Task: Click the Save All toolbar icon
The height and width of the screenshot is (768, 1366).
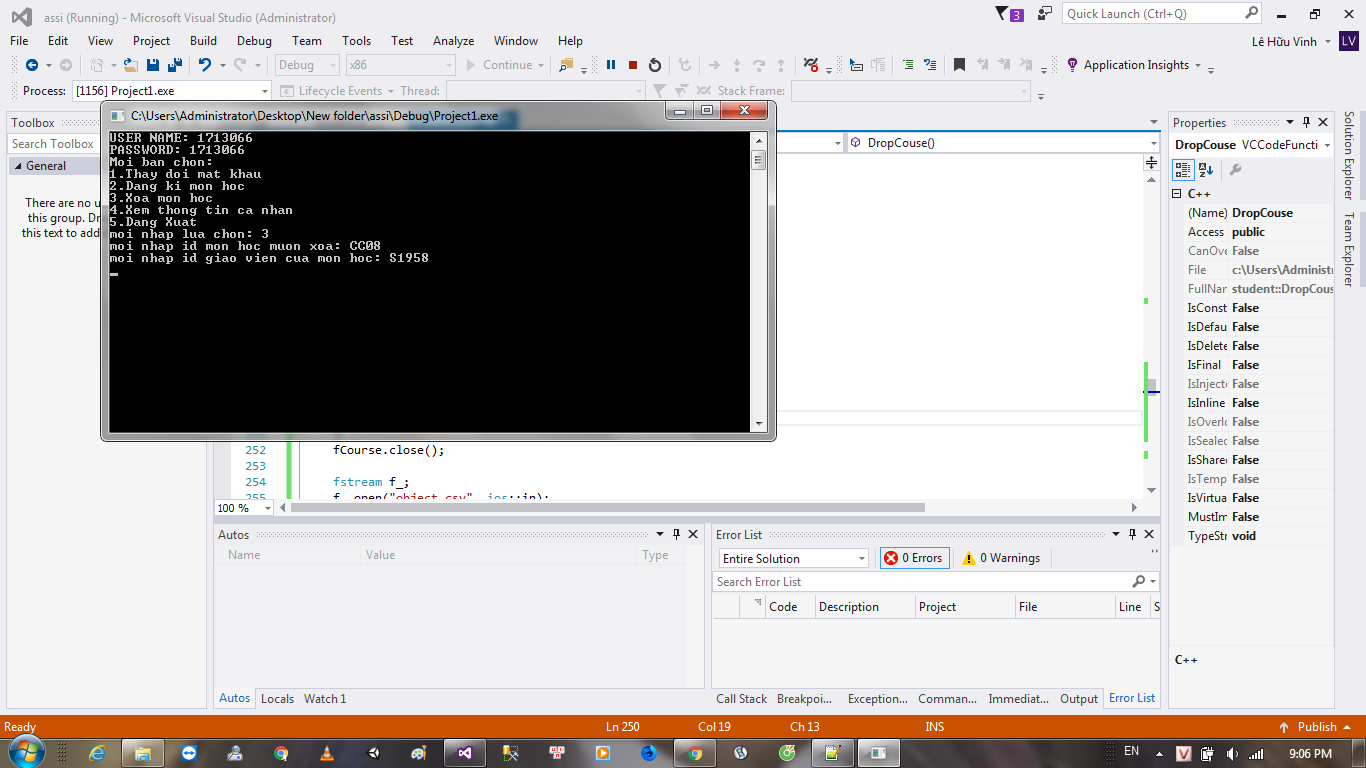Action: [x=174, y=65]
